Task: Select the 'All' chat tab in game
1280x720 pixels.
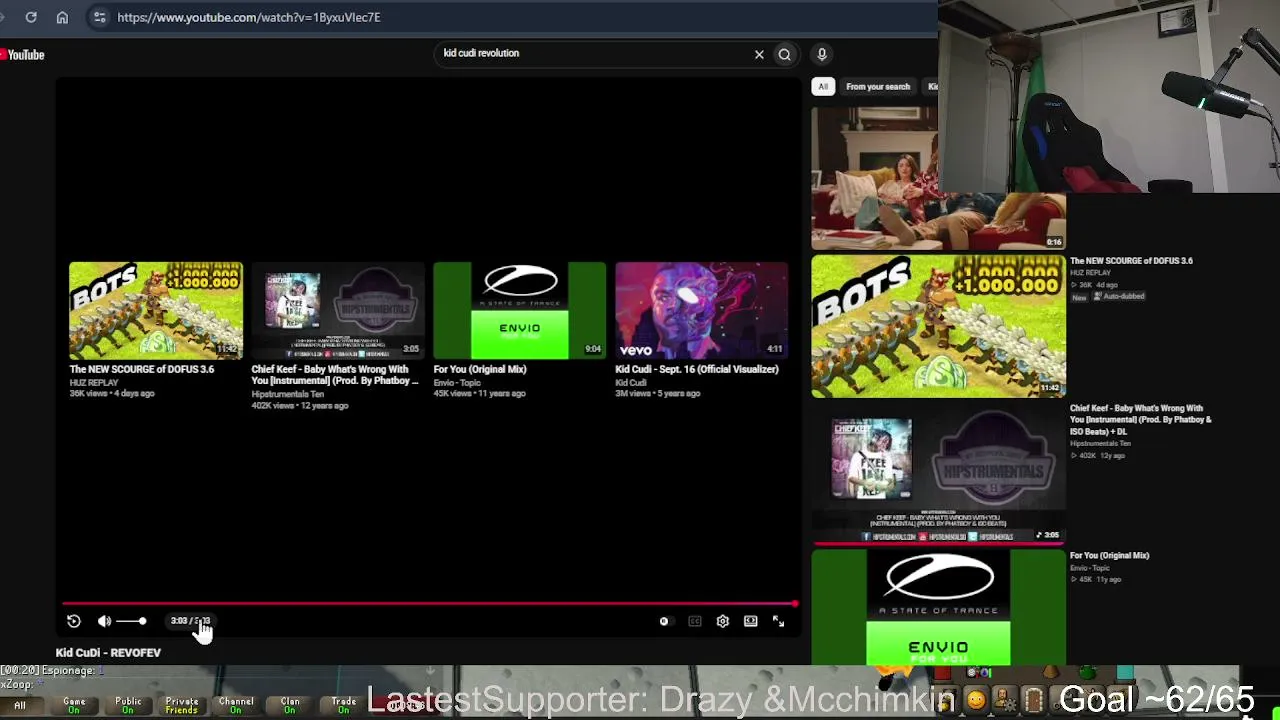Action: (20, 706)
